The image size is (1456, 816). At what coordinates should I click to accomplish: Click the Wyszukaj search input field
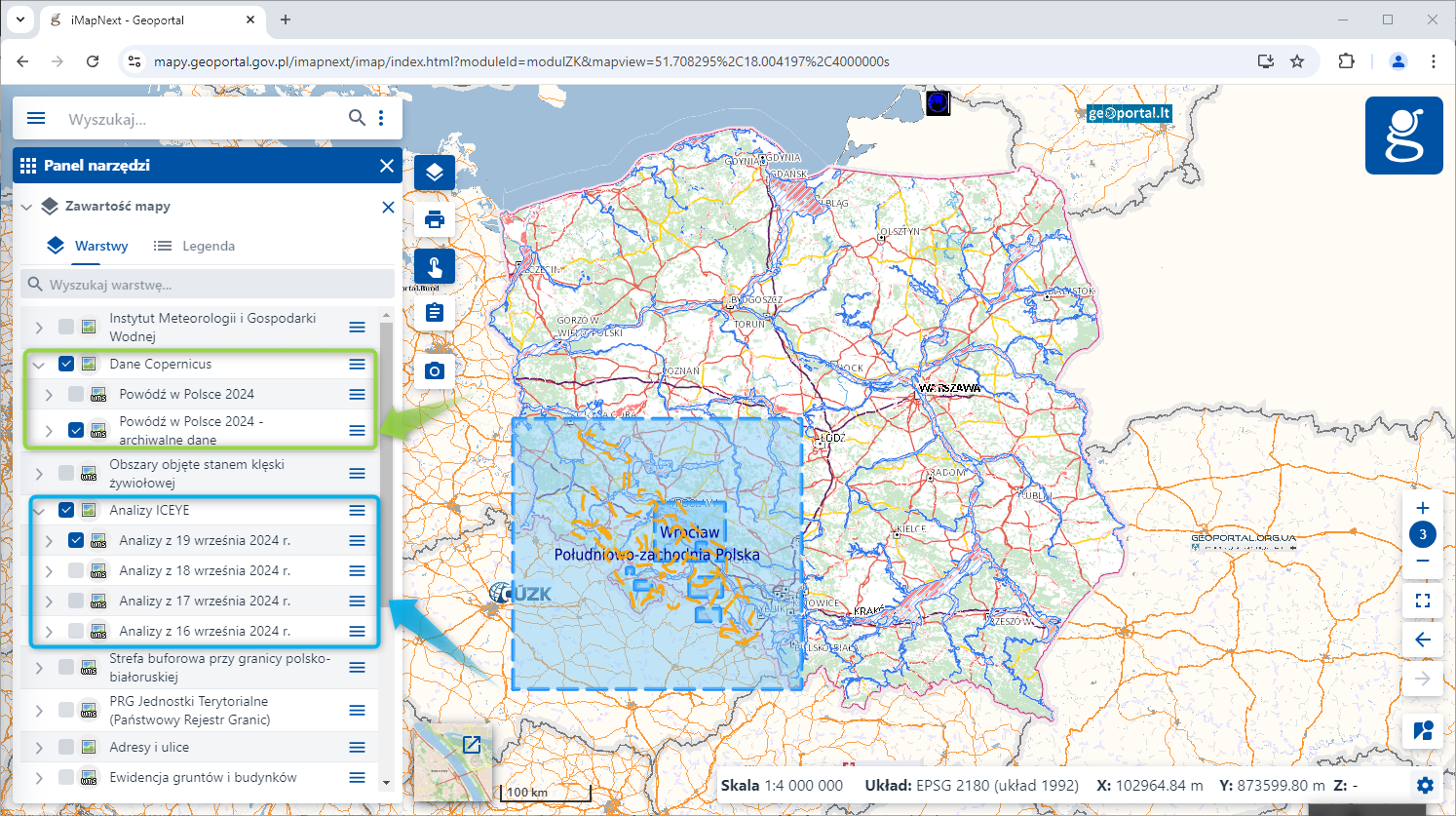click(x=205, y=119)
